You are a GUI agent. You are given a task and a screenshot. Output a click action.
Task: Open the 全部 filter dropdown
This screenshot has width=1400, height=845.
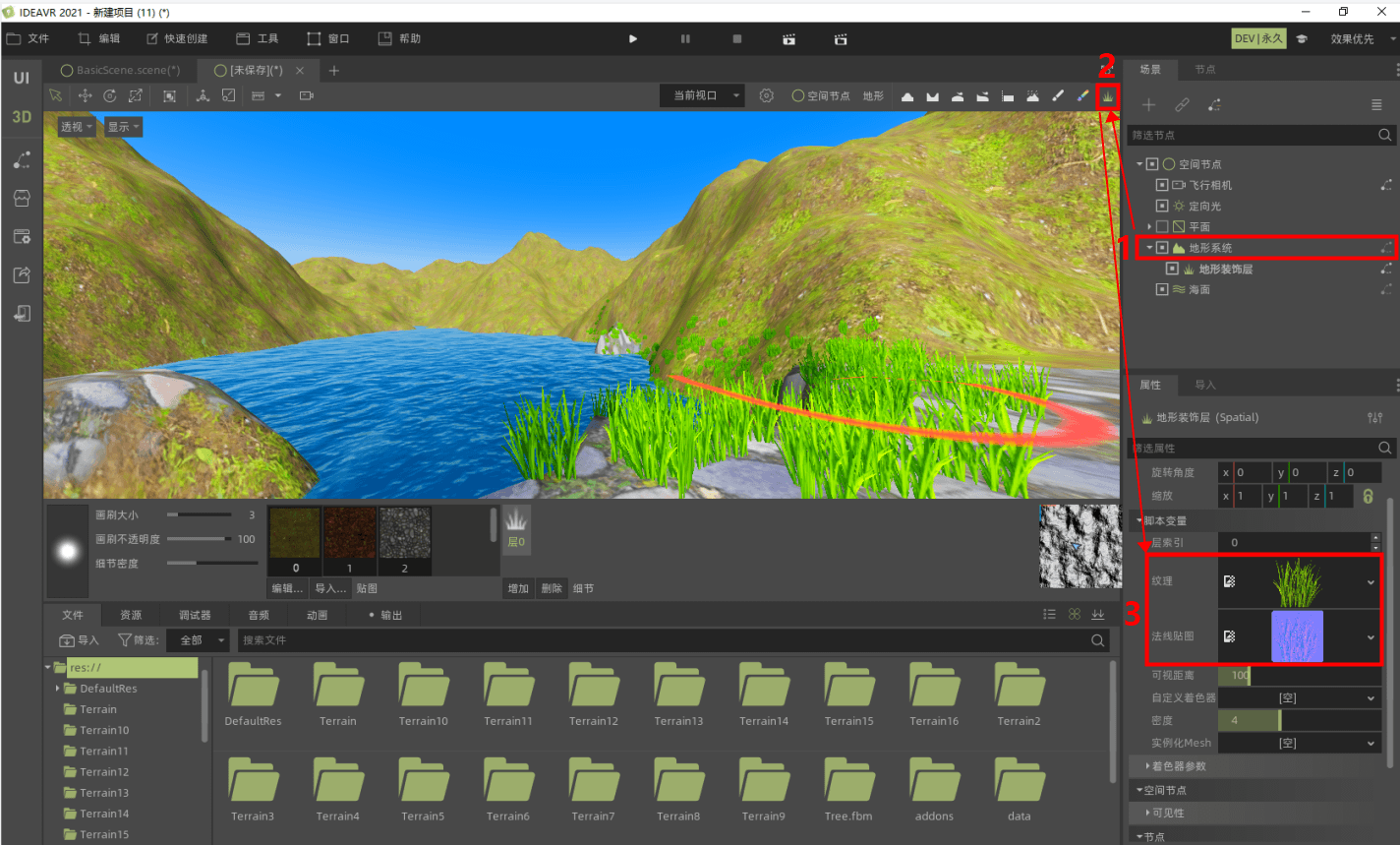(x=197, y=640)
